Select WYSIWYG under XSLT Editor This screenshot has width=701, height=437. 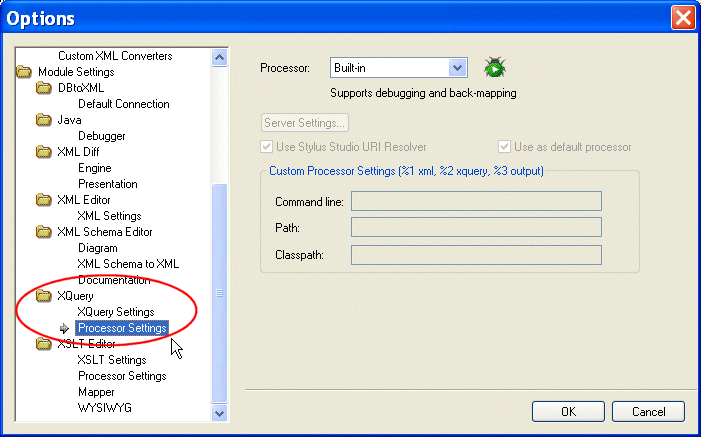[104, 408]
